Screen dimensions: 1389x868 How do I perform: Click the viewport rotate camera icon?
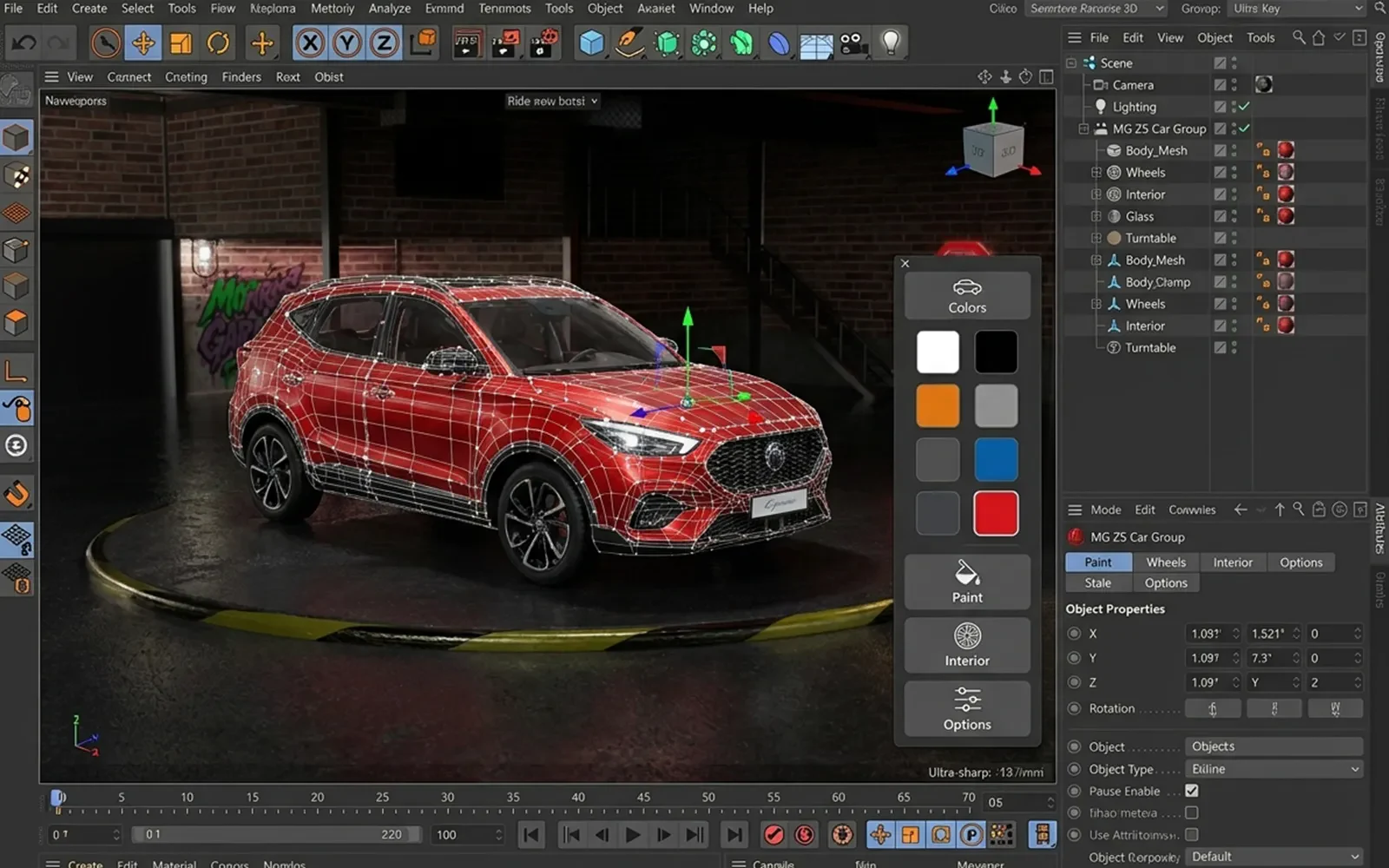[1025, 76]
